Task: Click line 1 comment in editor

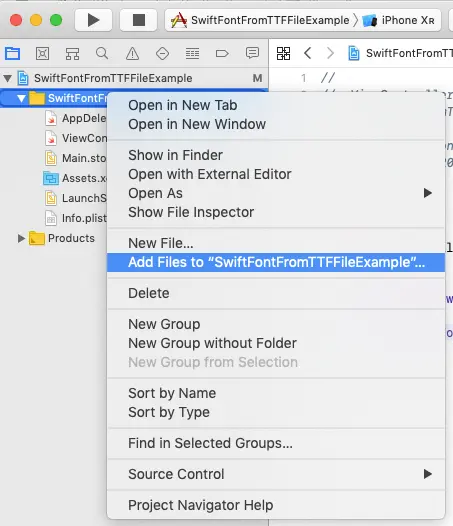Action: coord(328,78)
